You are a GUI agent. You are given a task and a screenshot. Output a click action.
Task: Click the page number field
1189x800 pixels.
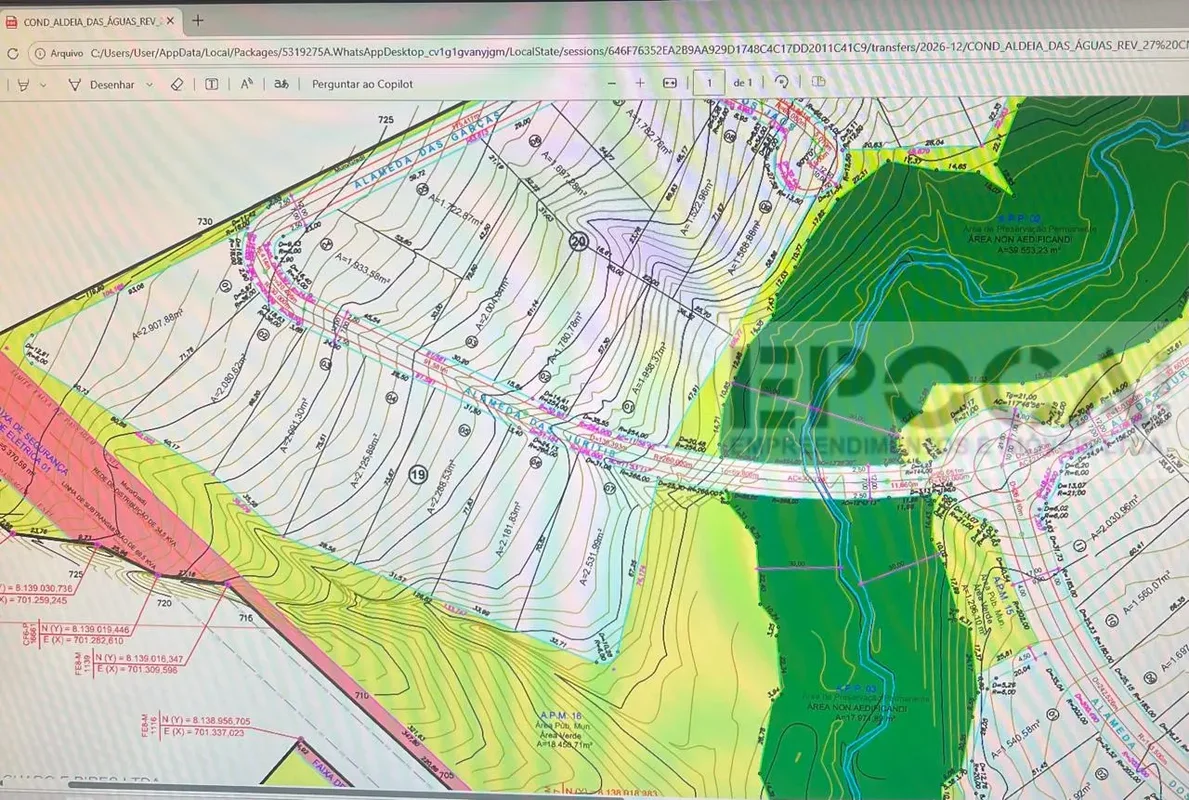pos(709,82)
